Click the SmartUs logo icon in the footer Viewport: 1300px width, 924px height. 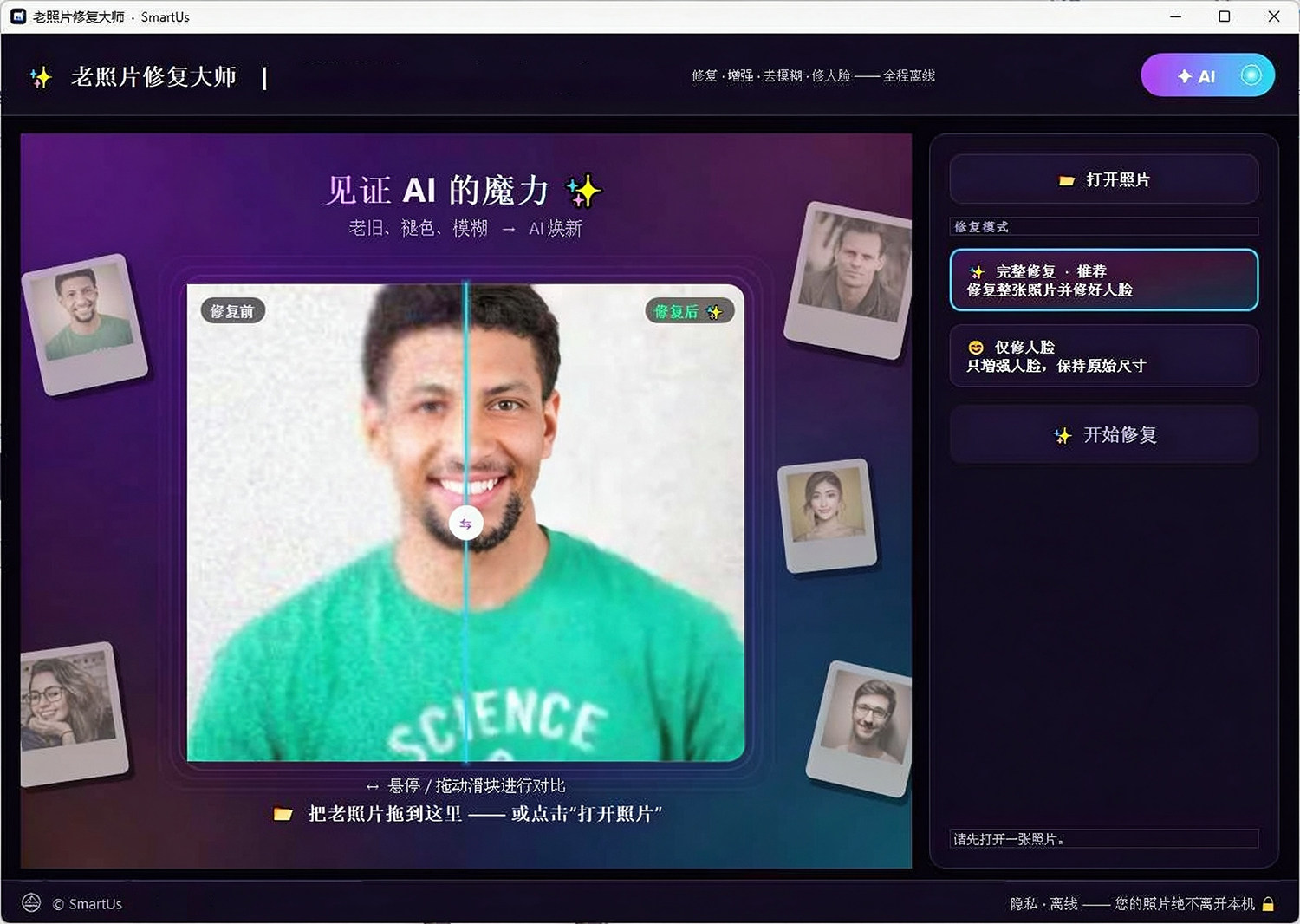[31, 903]
